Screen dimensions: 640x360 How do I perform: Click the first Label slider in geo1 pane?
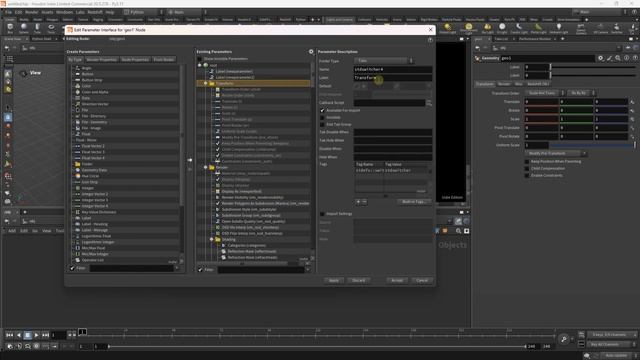tap(593, 67)
